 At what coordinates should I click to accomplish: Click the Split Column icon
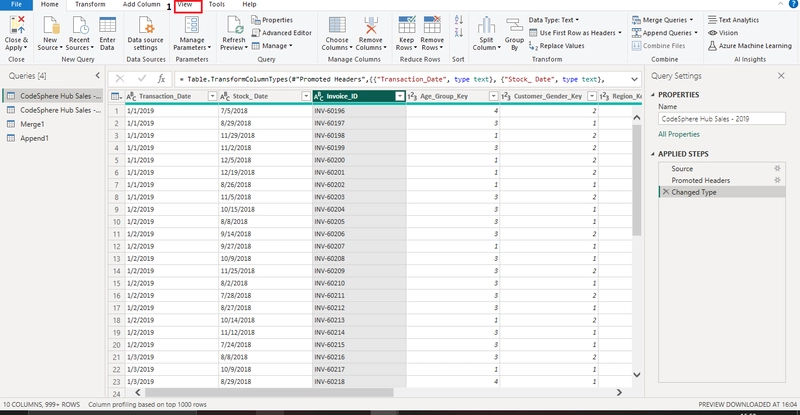(x=486, y=25)
